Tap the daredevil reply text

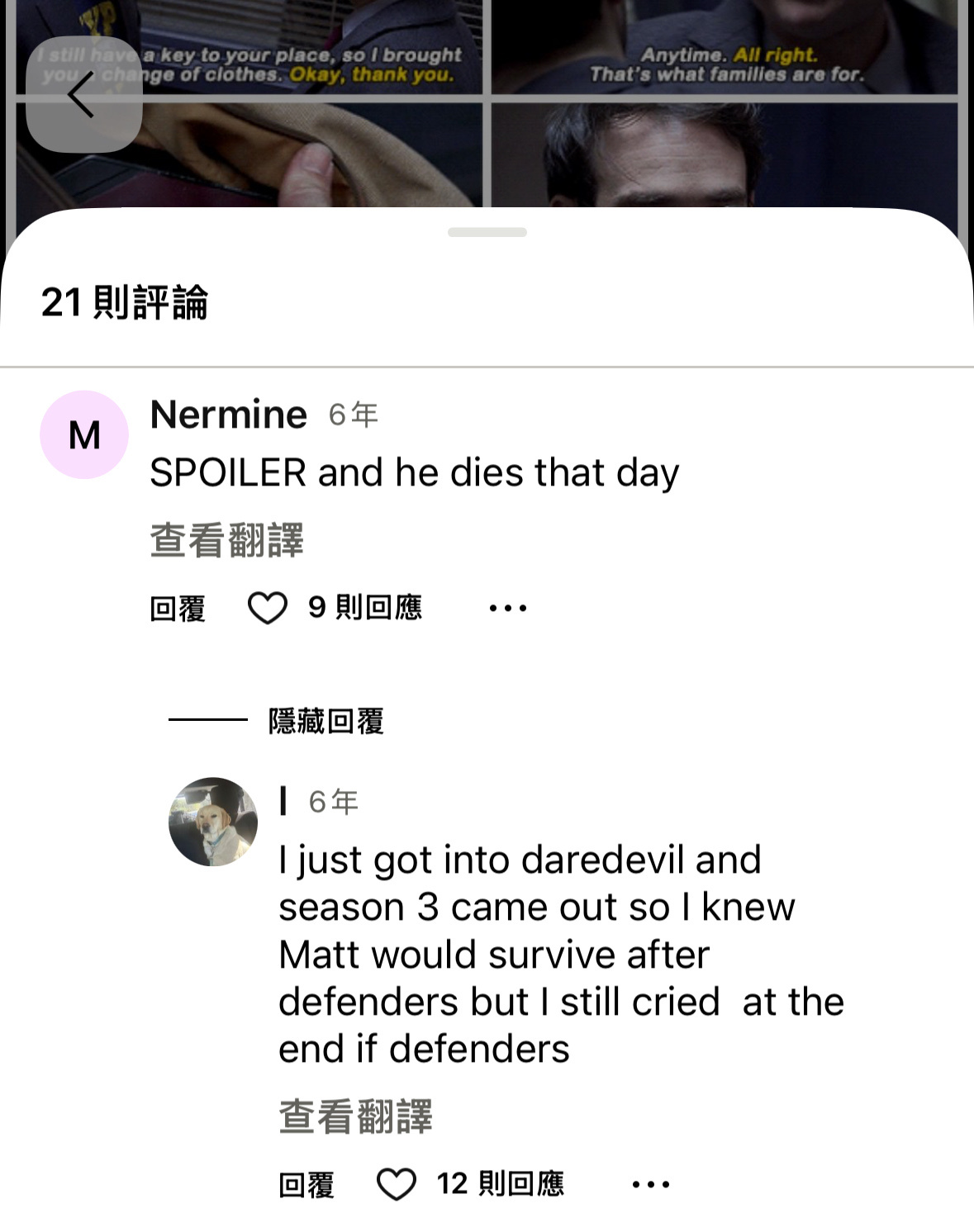[561, 955]
